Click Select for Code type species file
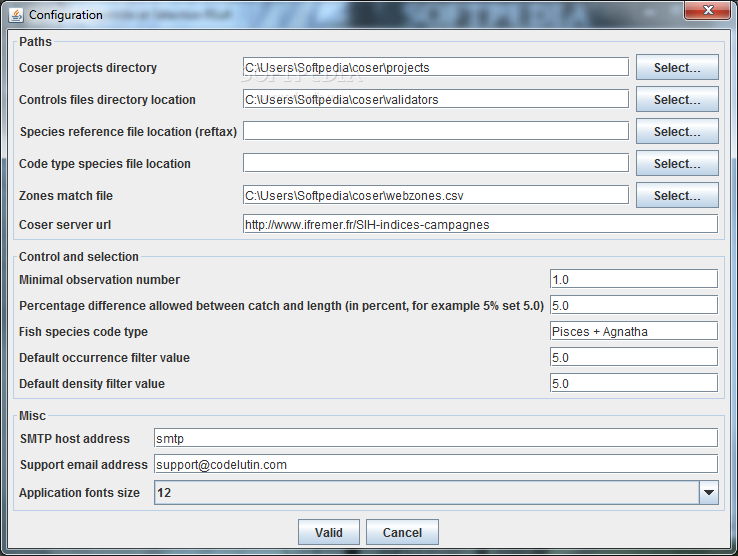 pos(677,163)
